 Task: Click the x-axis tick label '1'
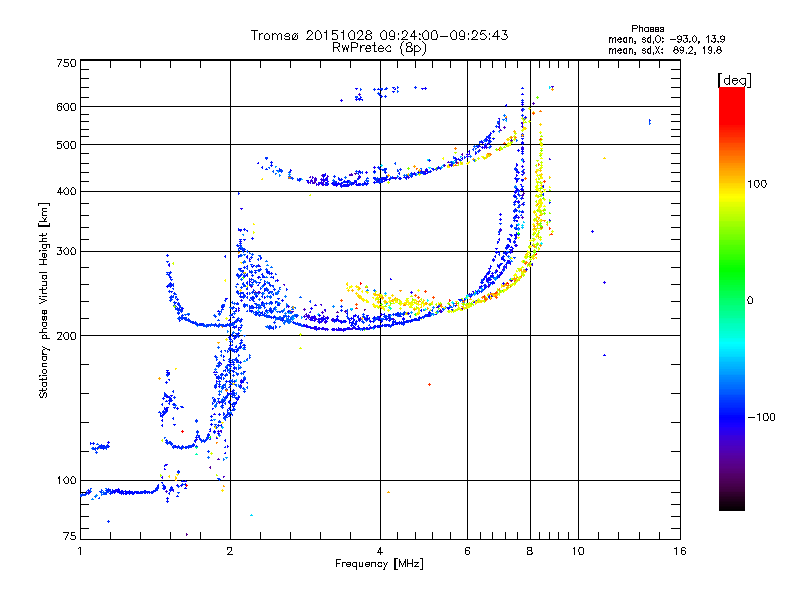pos(80,551)
